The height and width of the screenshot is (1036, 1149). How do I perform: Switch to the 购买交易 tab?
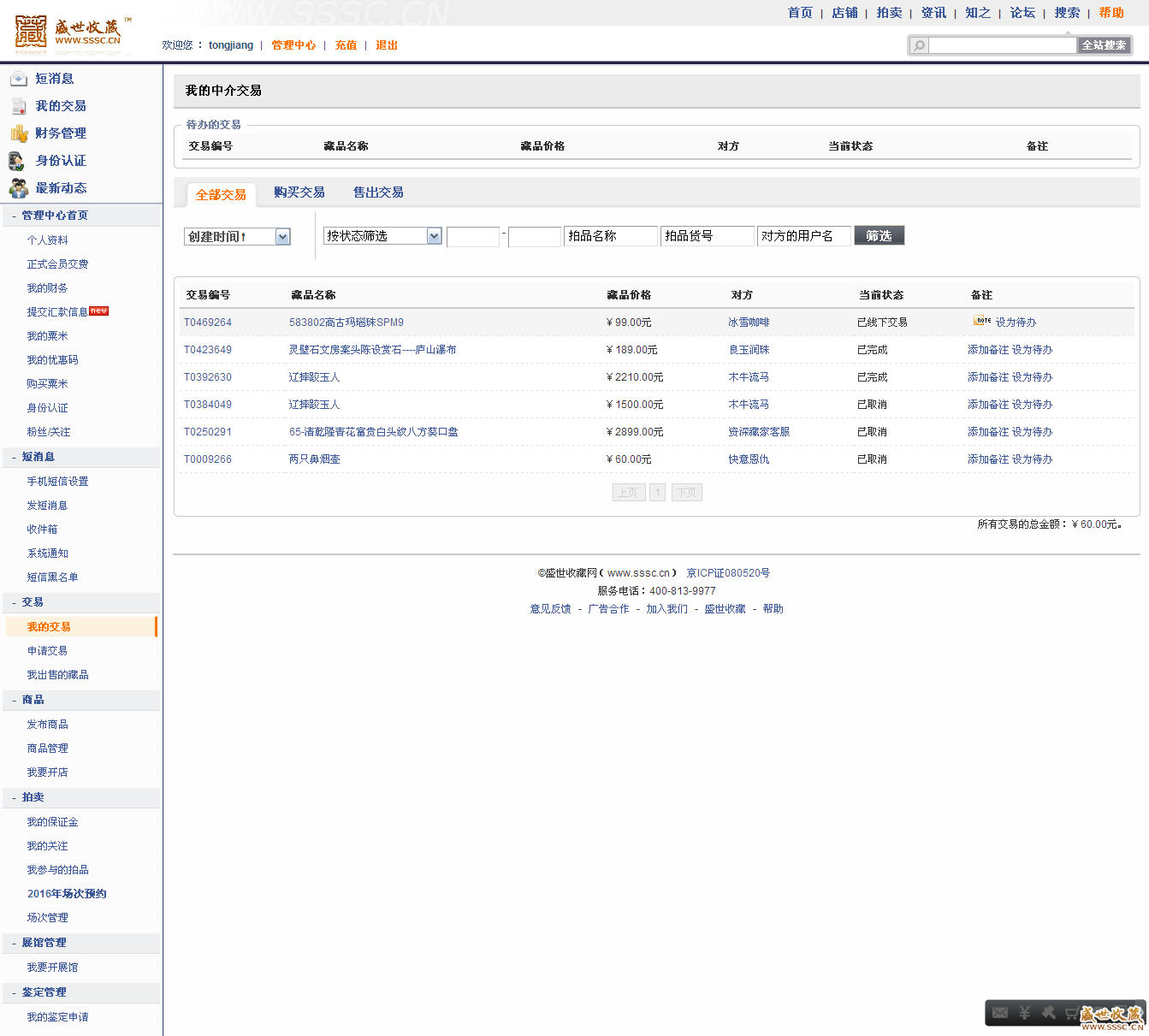coord(299,192)
